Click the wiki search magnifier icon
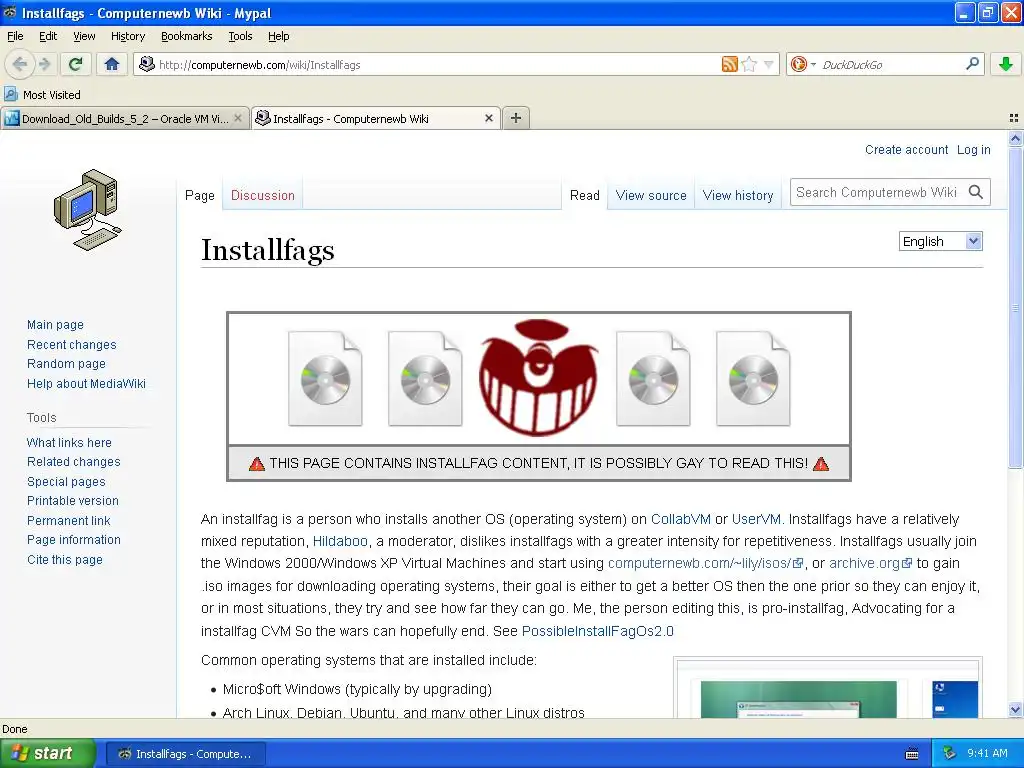This screenshot has height=768, width=1024. pyautogui.click(x=976, y=192)
